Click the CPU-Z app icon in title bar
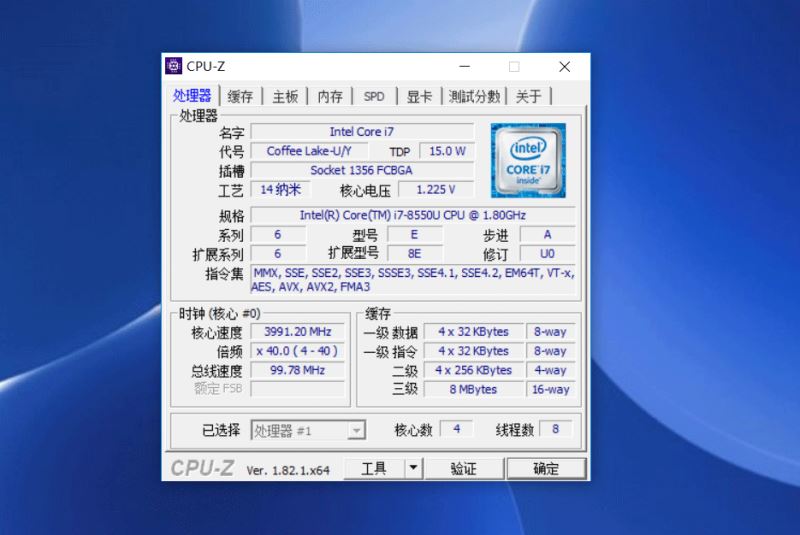Image resolution: width=800 pixels, height=535 pixels. [x=173, y=66]
